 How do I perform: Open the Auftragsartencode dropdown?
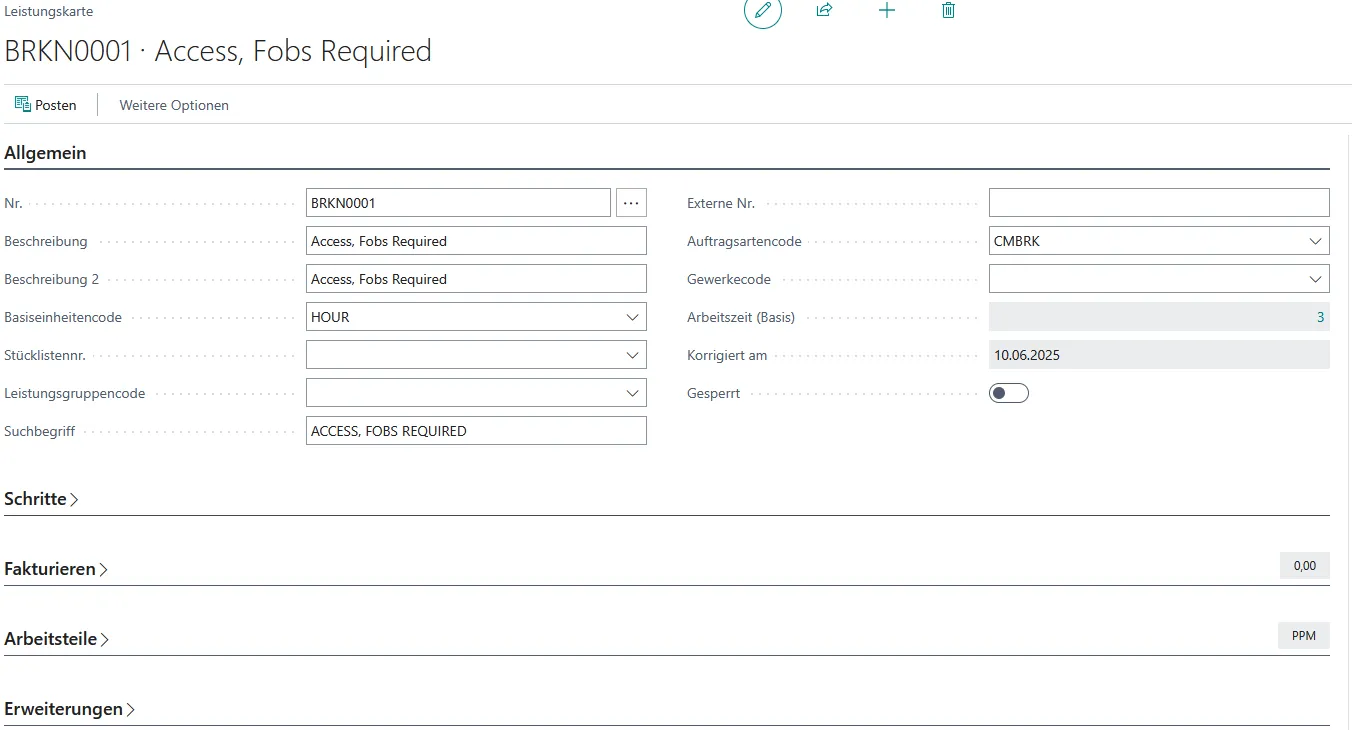click(1315, 241)
